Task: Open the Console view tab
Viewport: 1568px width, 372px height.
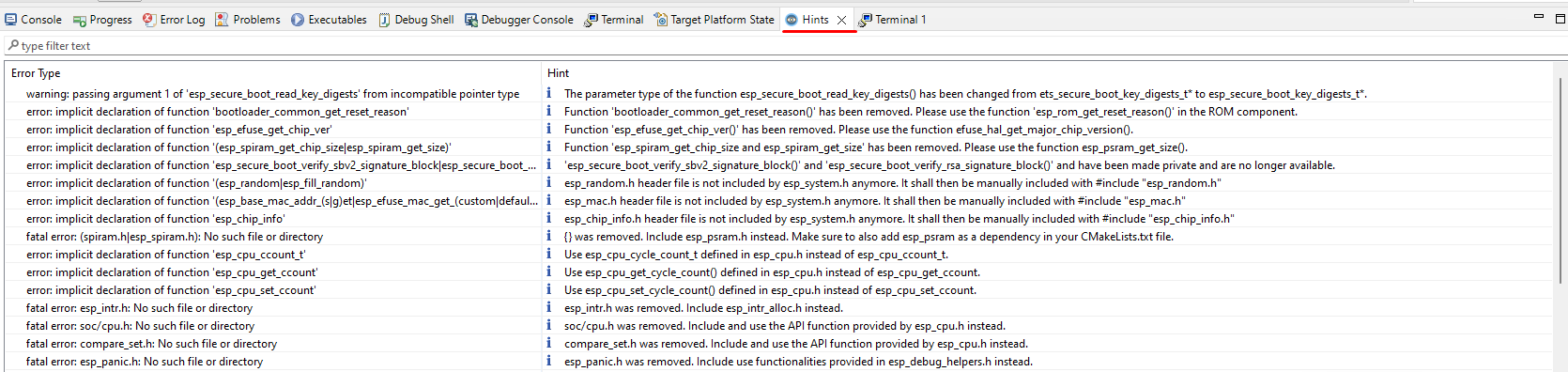Action: (x=33, y=20)
